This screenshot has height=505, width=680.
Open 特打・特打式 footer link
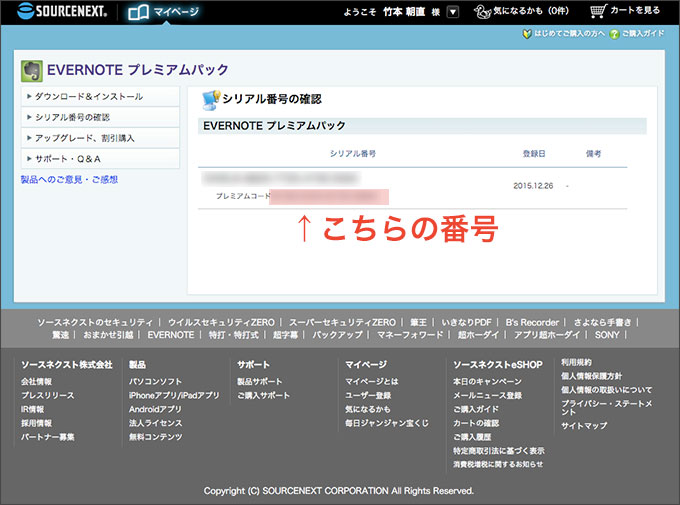click(233, 335)
